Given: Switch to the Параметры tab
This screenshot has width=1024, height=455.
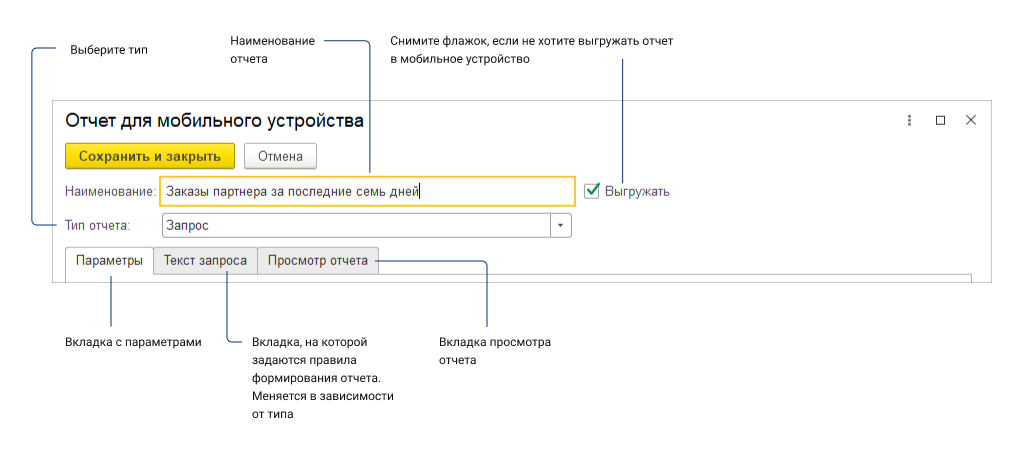Looking at the screenshot, I should tap(110, 260).
